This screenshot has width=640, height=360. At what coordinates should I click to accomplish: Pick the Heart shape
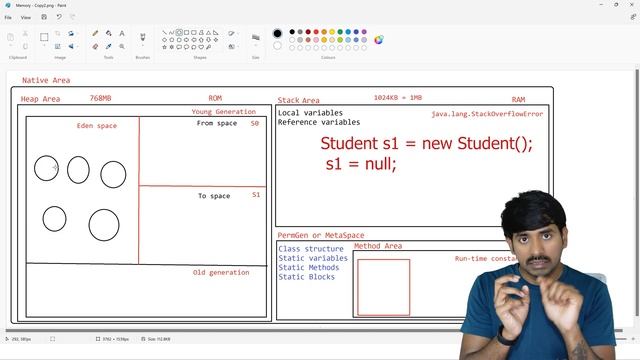click(x=201, y=47)
